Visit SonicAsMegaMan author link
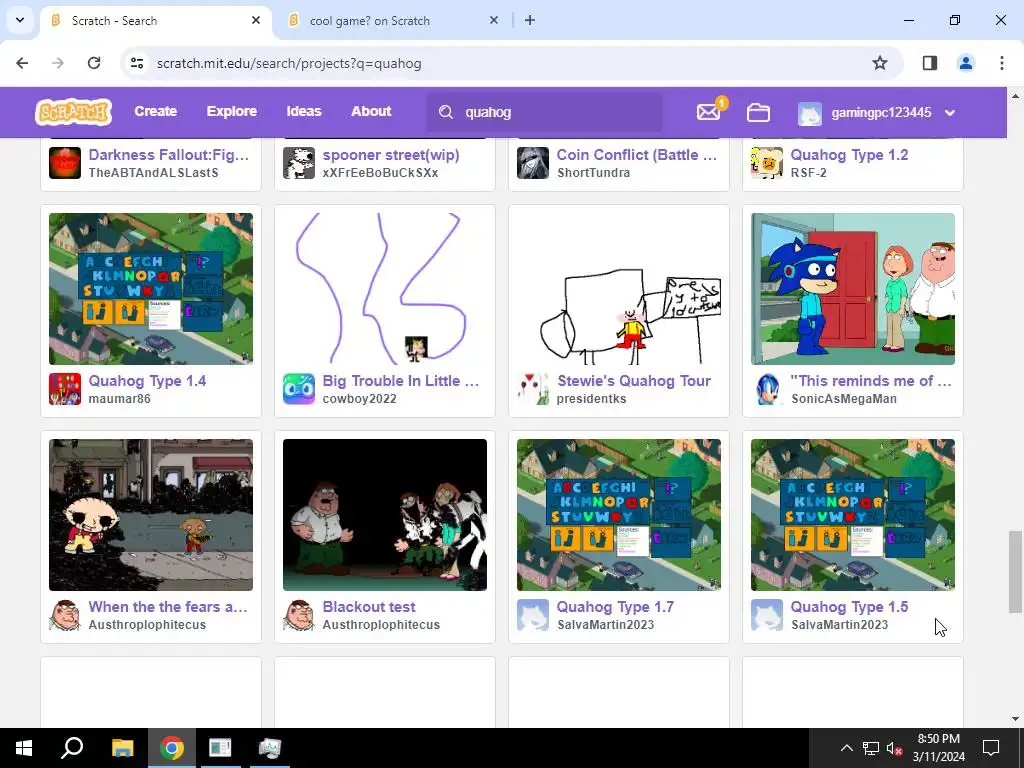Screen dimensions: 1024x768 [x=844, y=398]
